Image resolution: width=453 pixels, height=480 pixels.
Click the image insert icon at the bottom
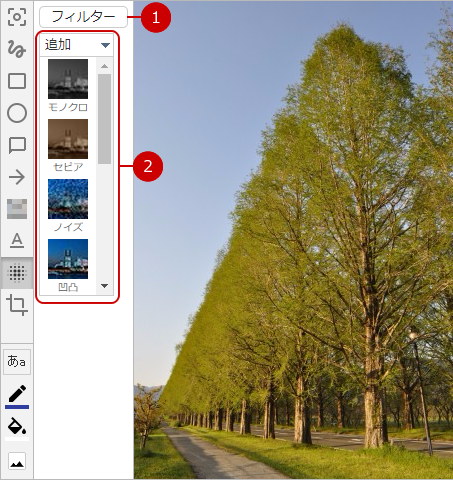[17, 462]
